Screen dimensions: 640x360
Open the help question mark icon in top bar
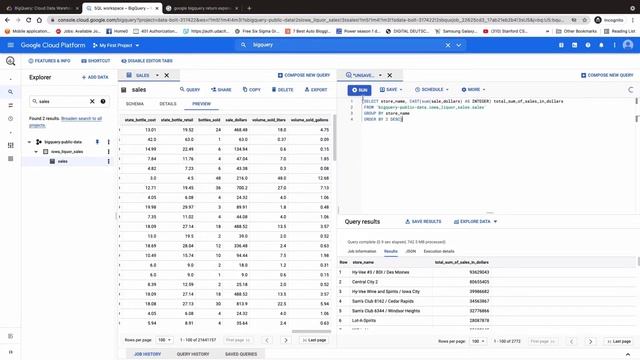[588, 45]
